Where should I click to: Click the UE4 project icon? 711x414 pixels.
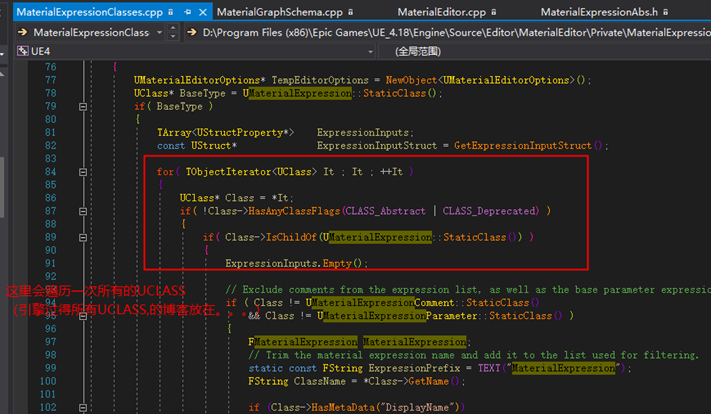(x=22, y=51)
